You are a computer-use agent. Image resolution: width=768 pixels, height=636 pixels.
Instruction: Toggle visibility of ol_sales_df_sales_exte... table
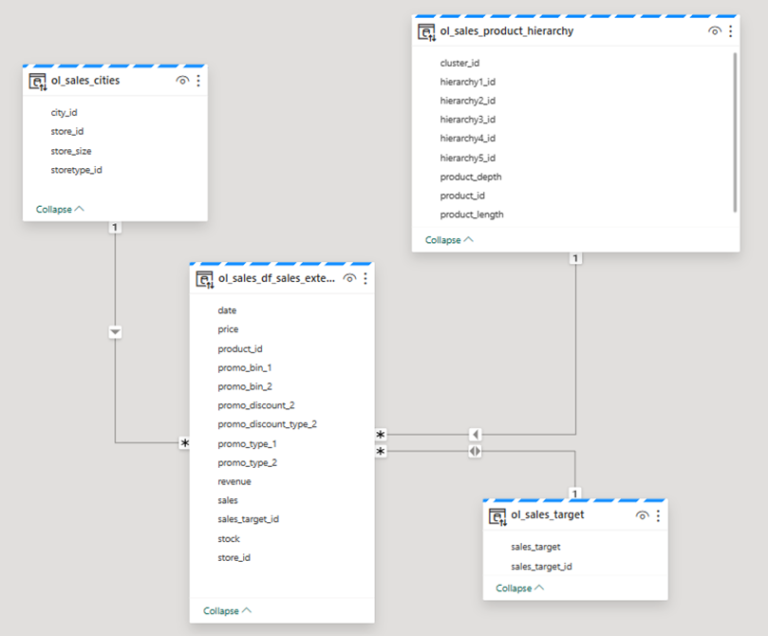[349, 279]
